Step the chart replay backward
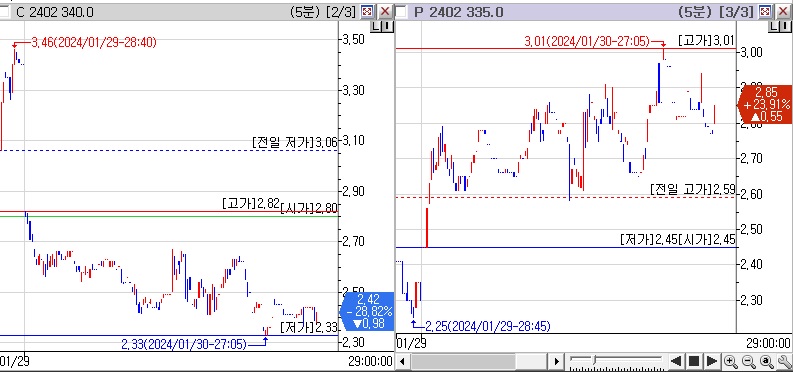This screenshot has height=372, width=793. point(676,361)
